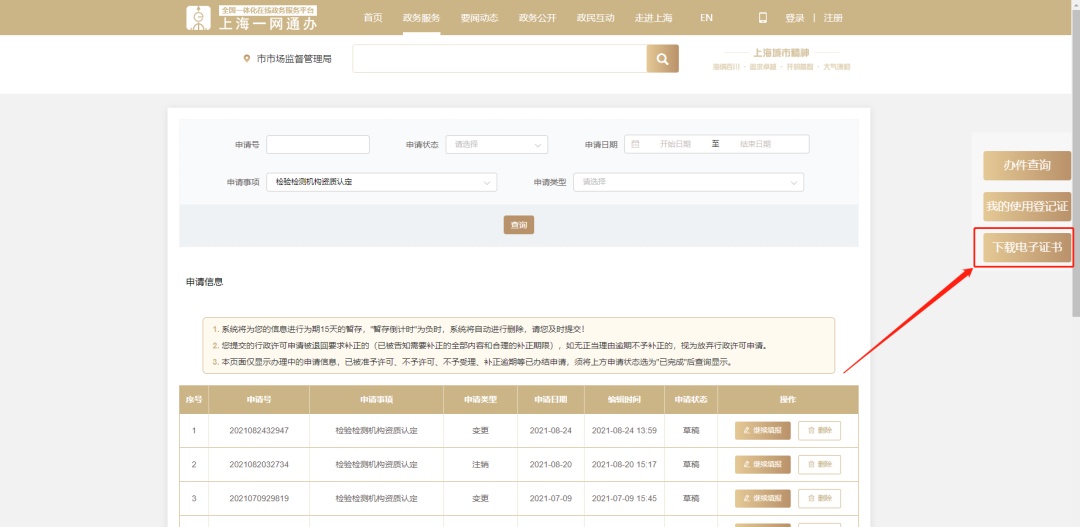Click the mobile phone icon in header
1080x527 pixels.
(x=763, y=18)
